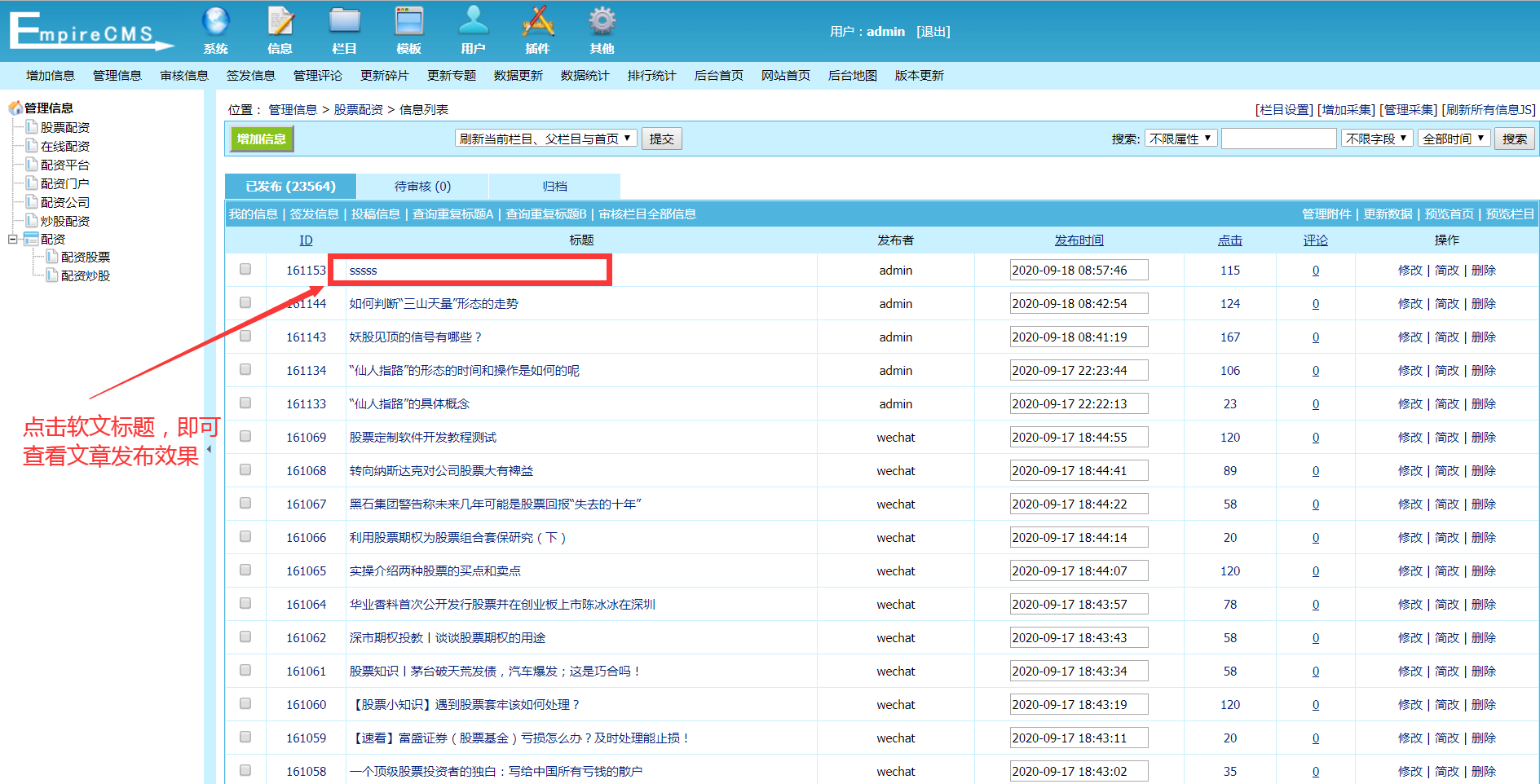The height and width of the screenshot is (784, 1540).
Task: Click the search keyword input field
Action: pos(1278,139)
